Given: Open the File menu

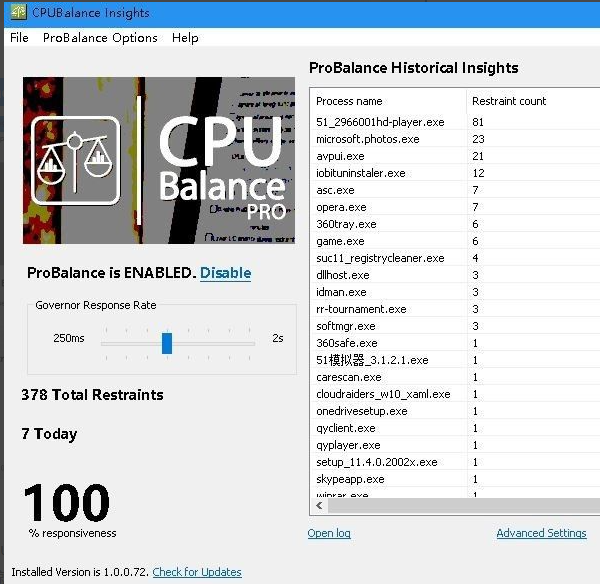Looking at the screenshot, I should 19,38.
